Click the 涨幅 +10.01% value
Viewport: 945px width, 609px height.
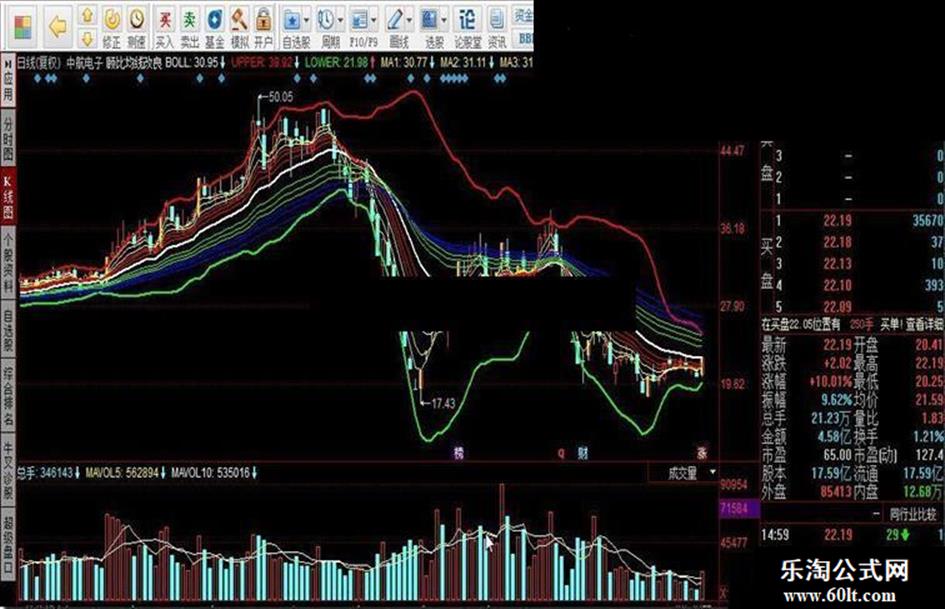[830, 381]
